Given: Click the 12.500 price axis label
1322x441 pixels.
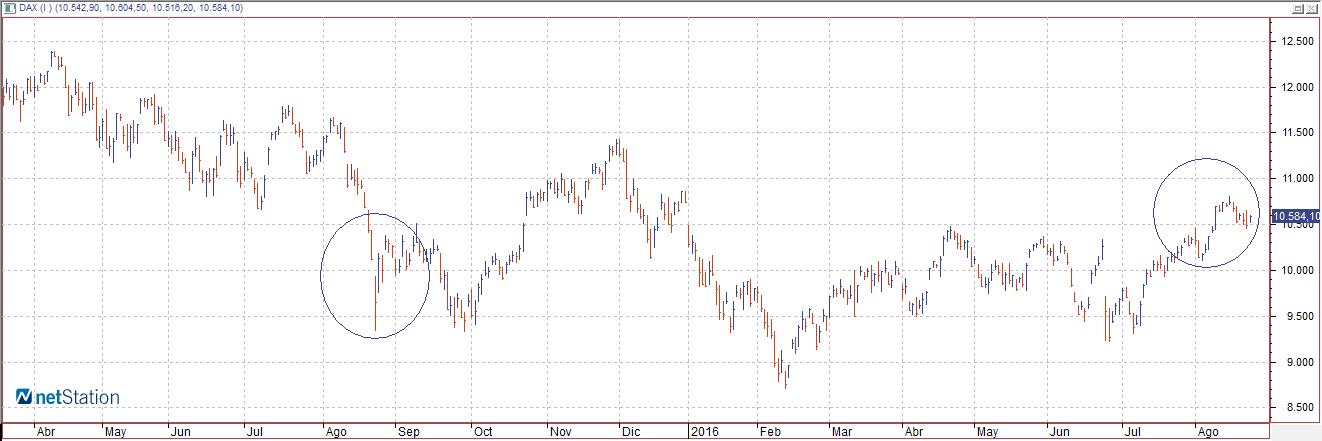Looking at the screenshot, I should point(1297,41).
